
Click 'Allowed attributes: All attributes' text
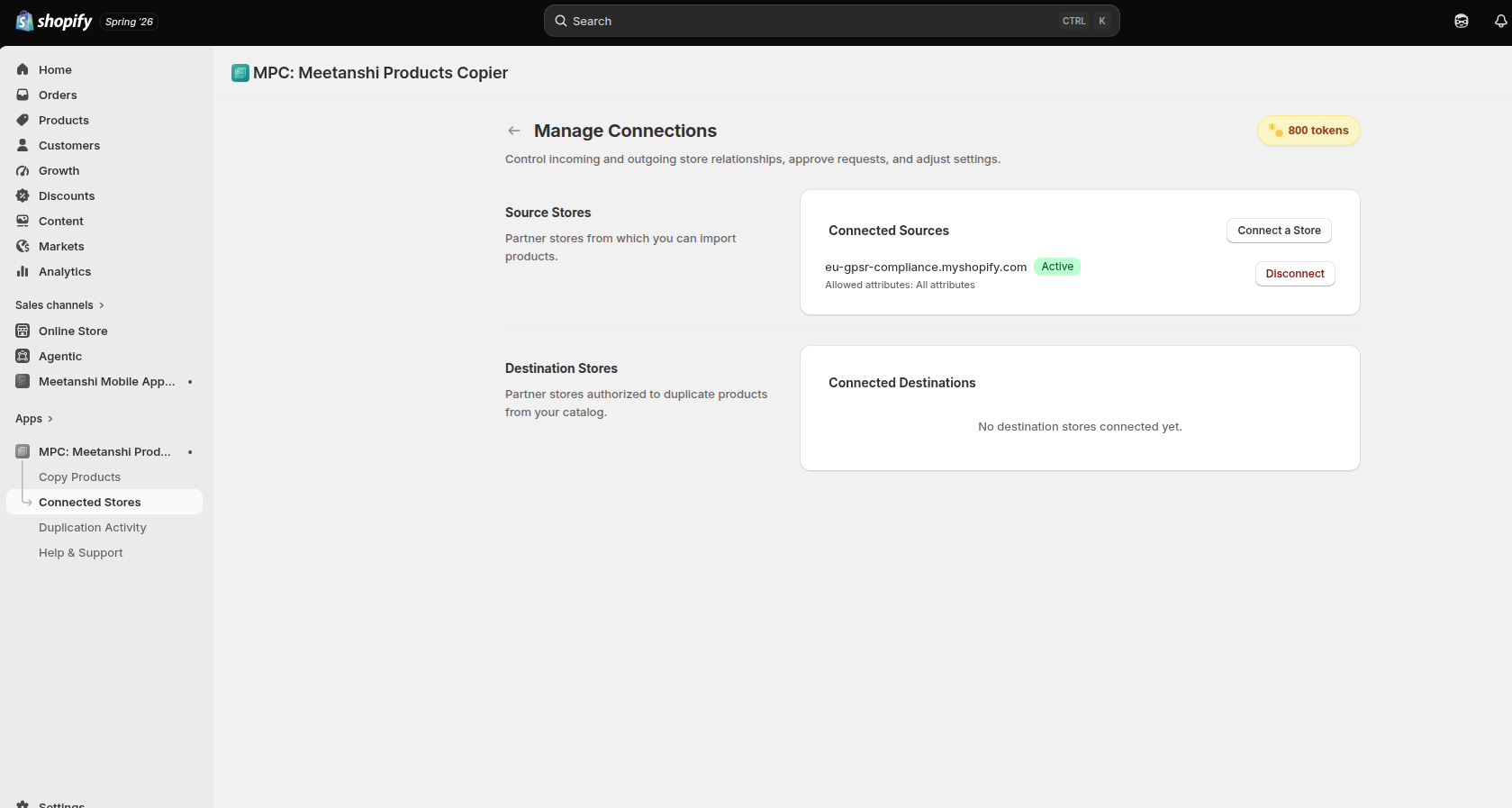tap(900, 286)
